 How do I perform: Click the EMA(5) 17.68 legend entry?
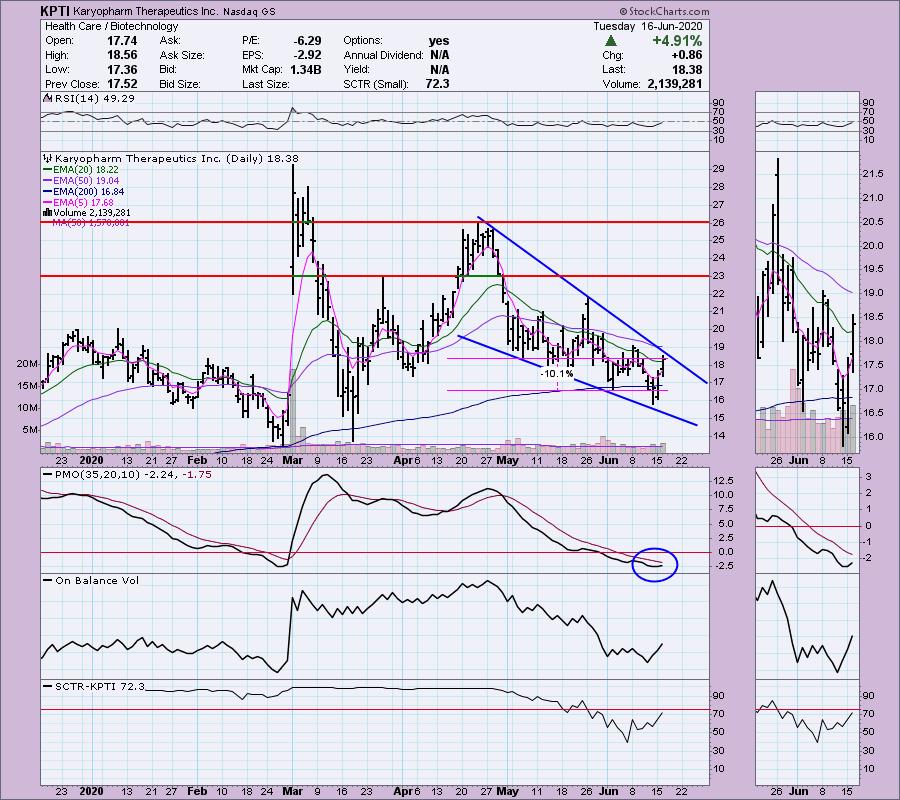click(83, 203)
